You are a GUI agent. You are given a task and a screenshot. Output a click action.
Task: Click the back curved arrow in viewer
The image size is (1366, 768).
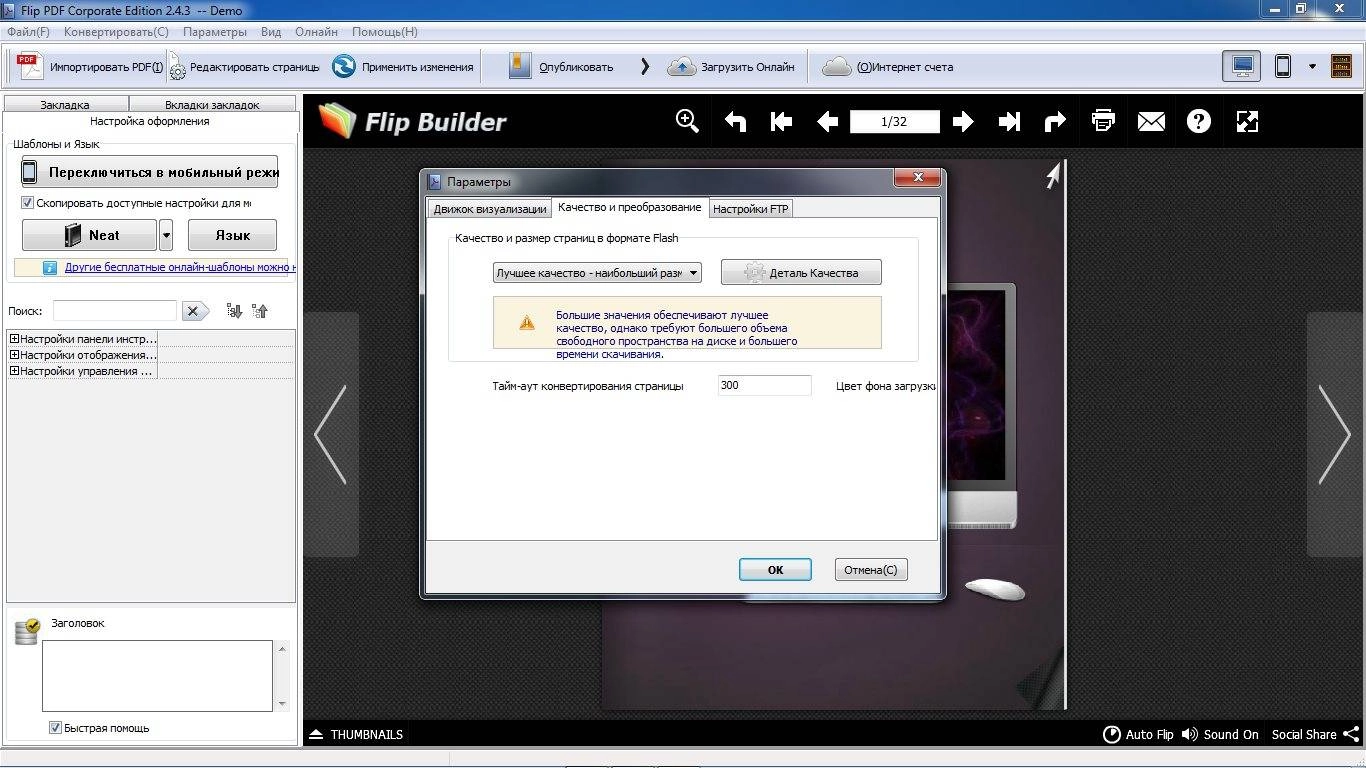click(735, 121)
